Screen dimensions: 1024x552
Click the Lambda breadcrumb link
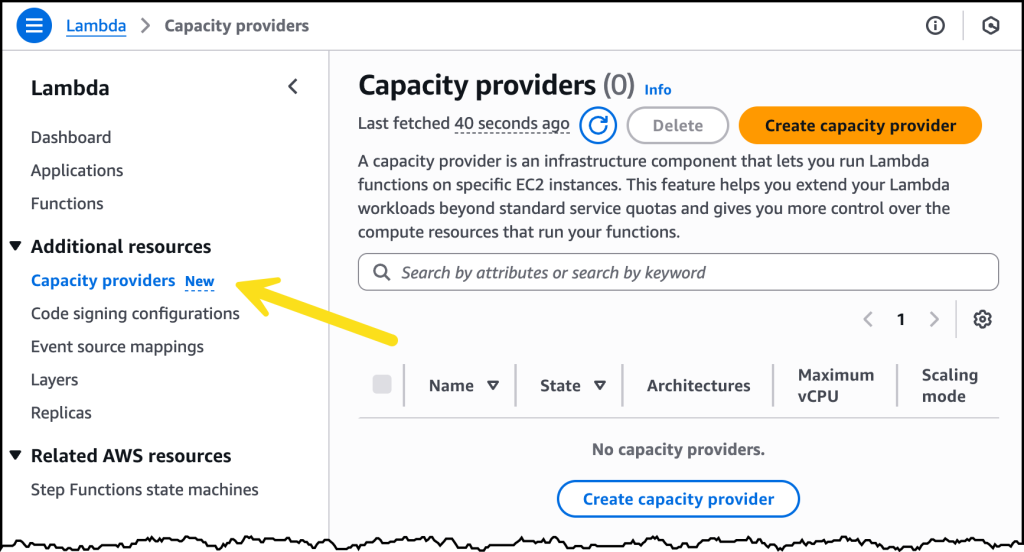point(96,26)
